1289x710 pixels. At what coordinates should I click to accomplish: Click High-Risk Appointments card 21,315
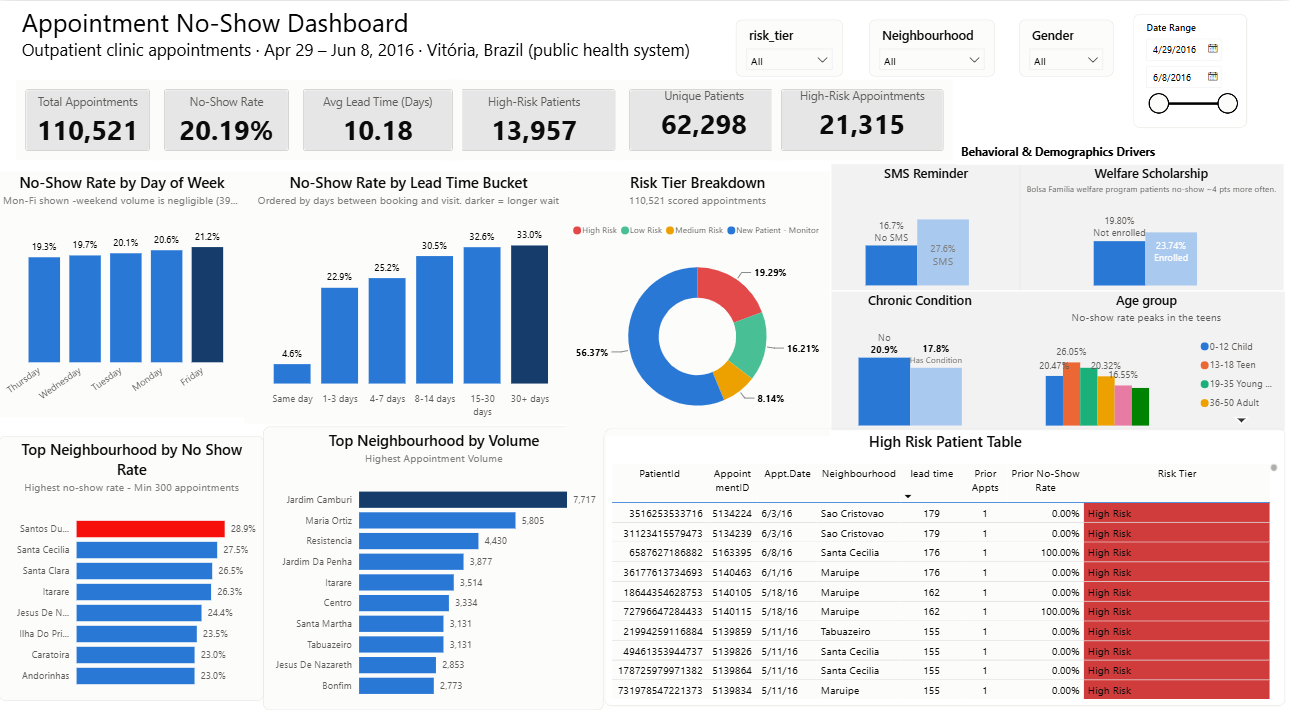[862, 120]
